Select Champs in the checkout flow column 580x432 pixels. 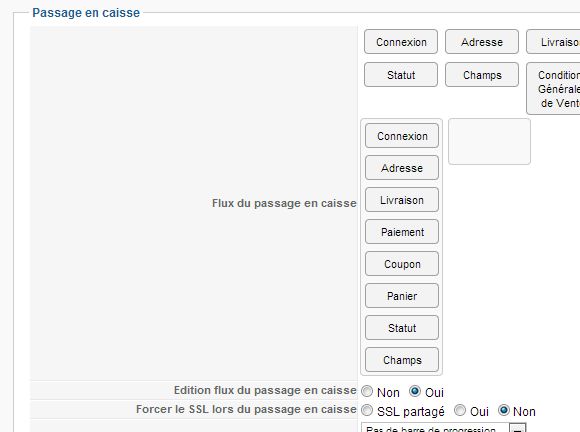point(402,360)
